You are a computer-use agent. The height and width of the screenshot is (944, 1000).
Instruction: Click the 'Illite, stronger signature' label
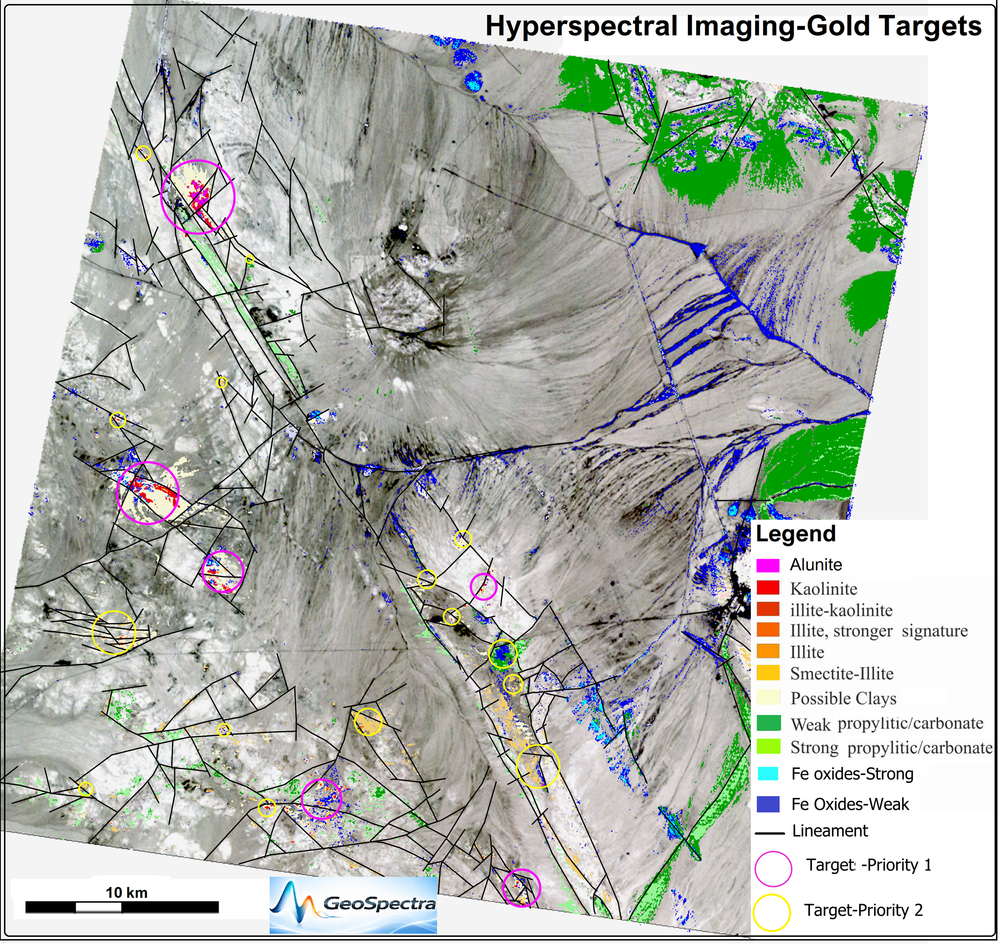(879, 631)
